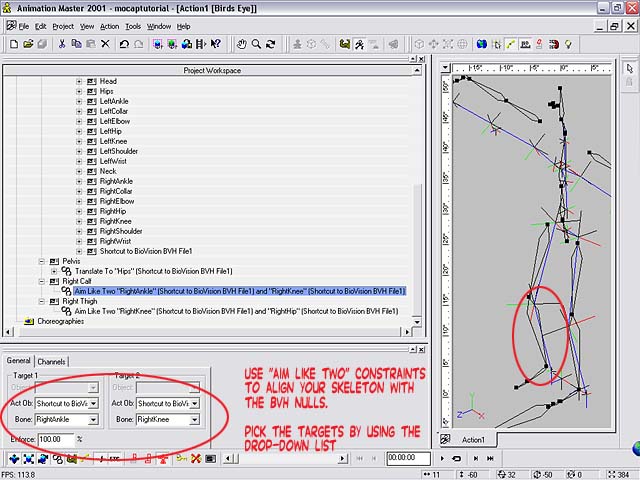Click the arrow pointer tool at right edge
The width and height of the screenshot is (640, 480).
pyautogui.click(x=630, y=68)
